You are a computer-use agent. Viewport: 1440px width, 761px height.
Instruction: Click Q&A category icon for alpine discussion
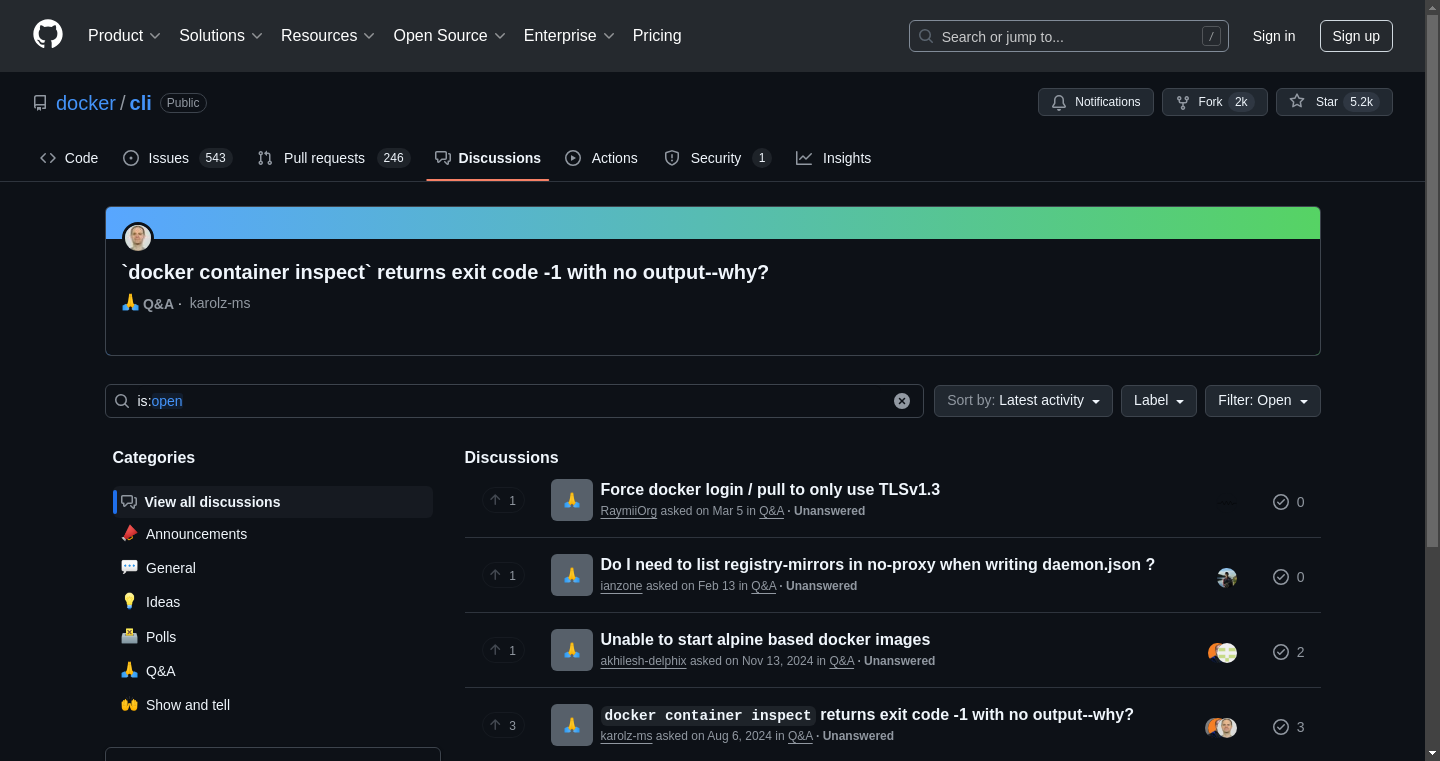pos(572,650)
